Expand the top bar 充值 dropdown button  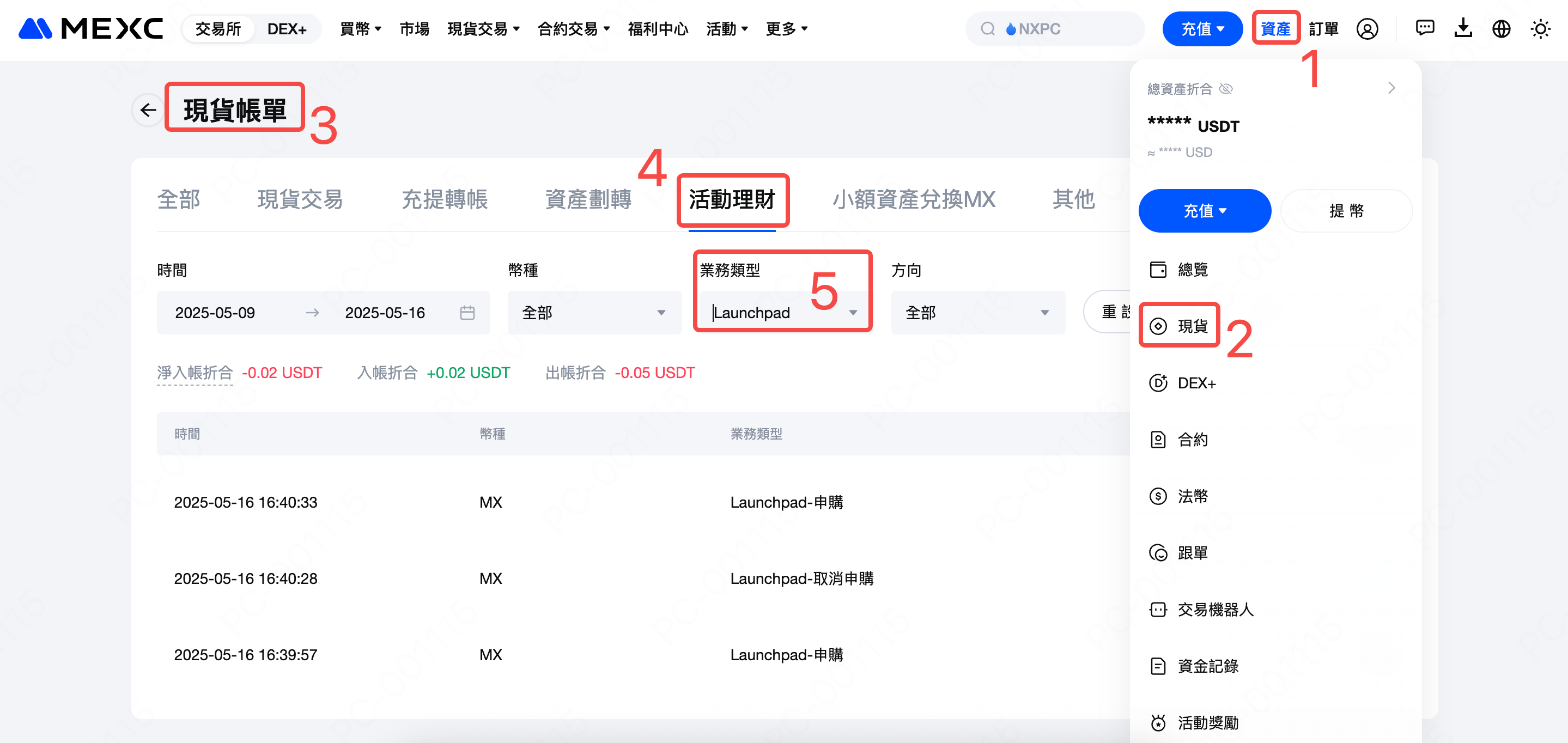point(1202,29)
